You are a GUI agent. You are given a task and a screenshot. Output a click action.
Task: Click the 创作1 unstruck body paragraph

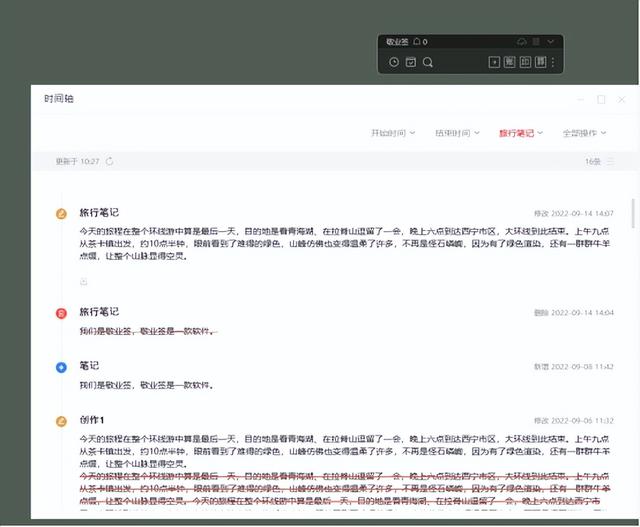(344, 451)
